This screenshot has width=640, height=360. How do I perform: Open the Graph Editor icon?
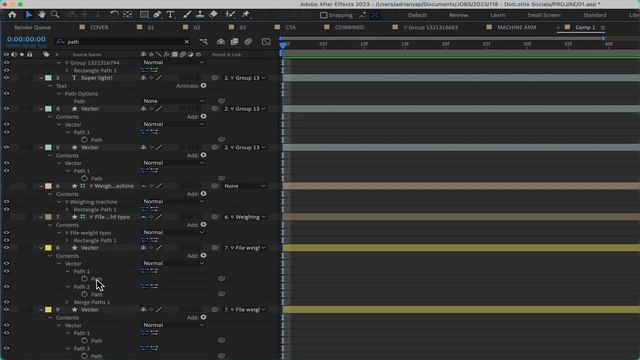pos(266,42)
